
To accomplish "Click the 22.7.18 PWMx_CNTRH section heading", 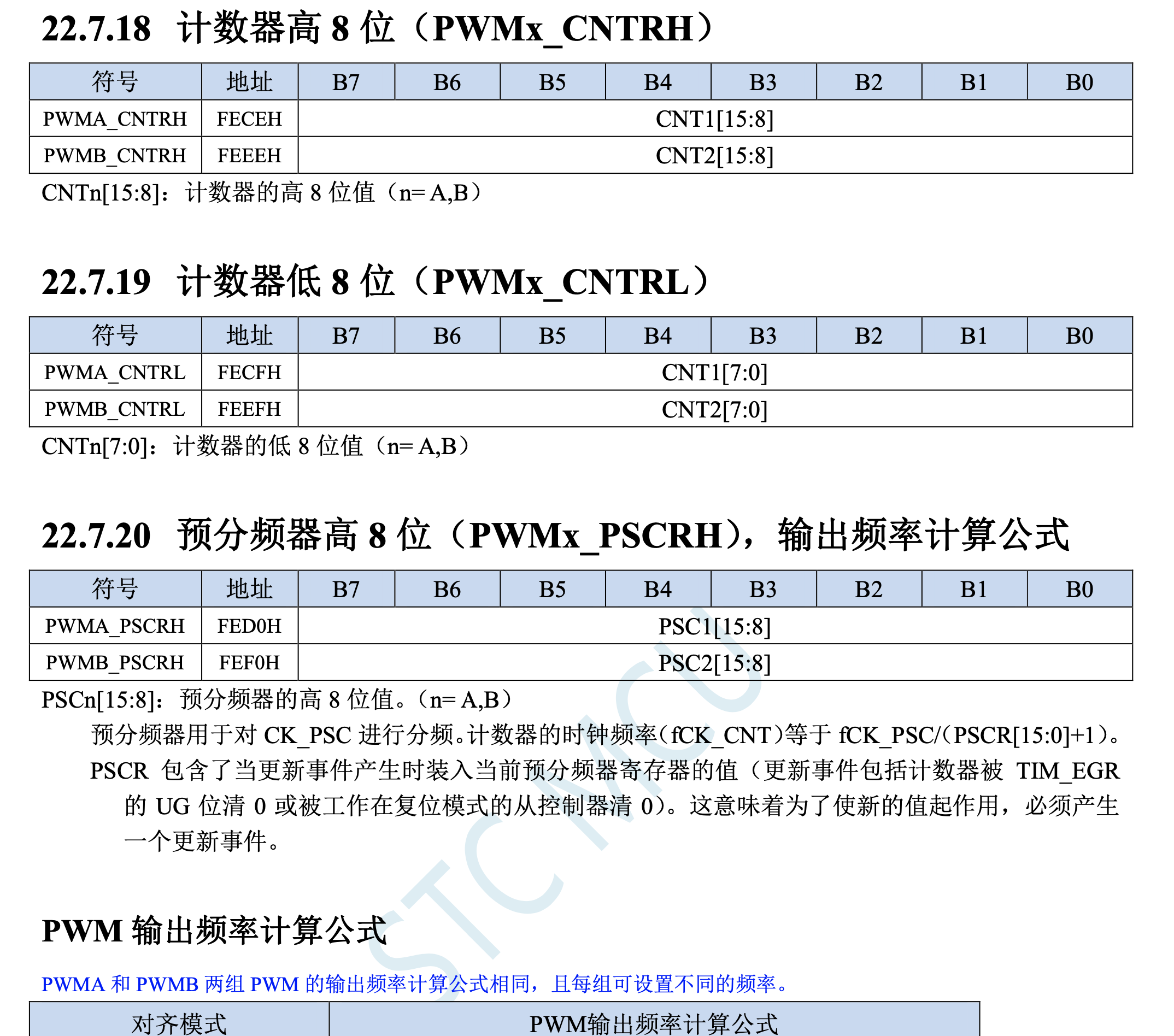I will (x=378, y=28).
